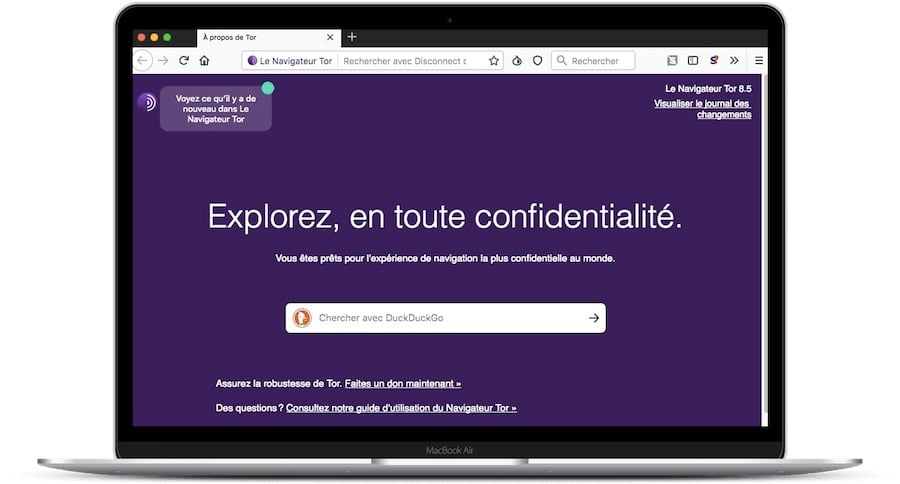Open the security level shield
Viewport: 900px width, 484px height.
coord(537,60)
